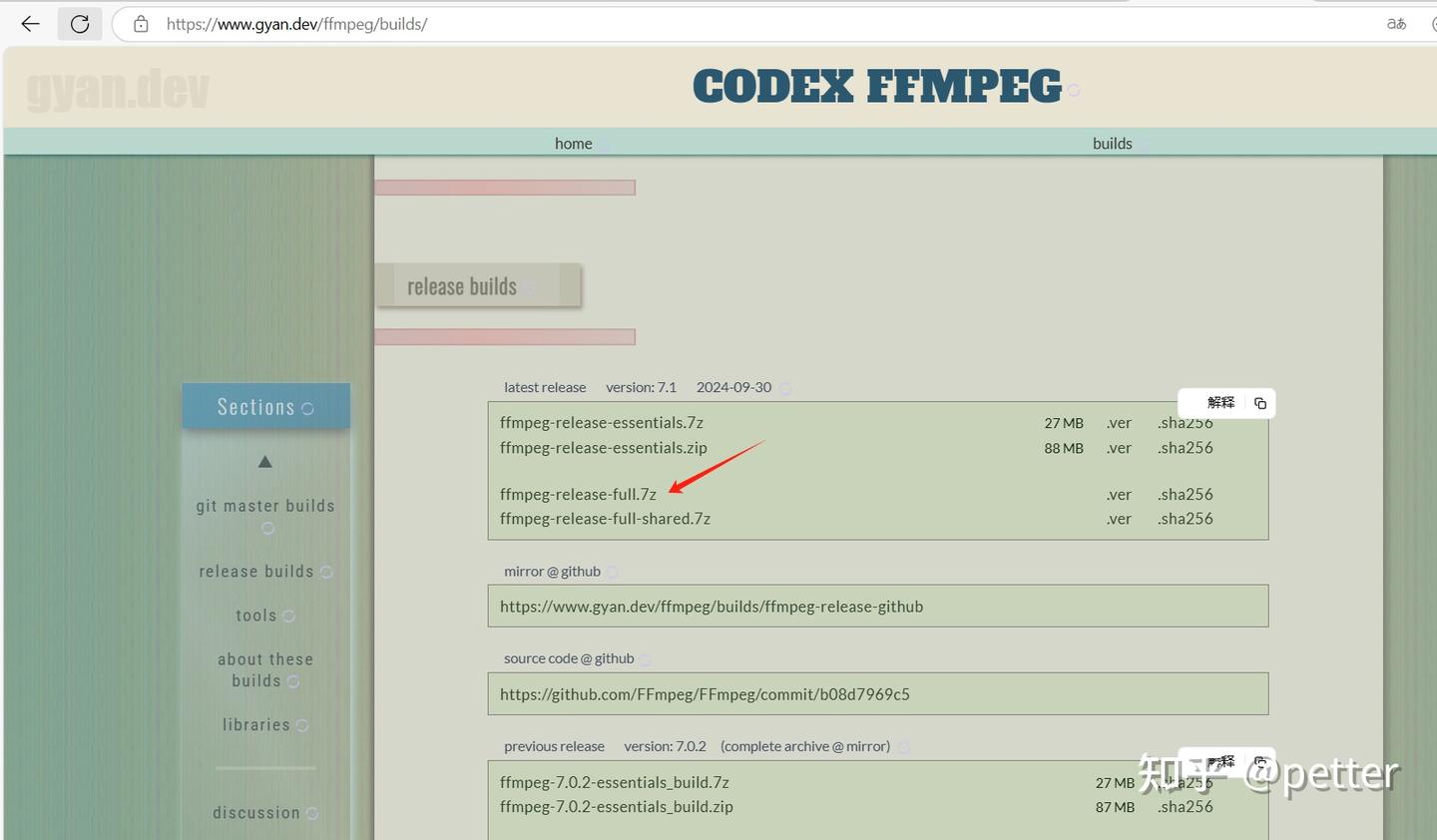Image resolution: width=1437 pixels, height=840 pixels.
Task: Click the page refresh icon
Action: pos(80,24)
